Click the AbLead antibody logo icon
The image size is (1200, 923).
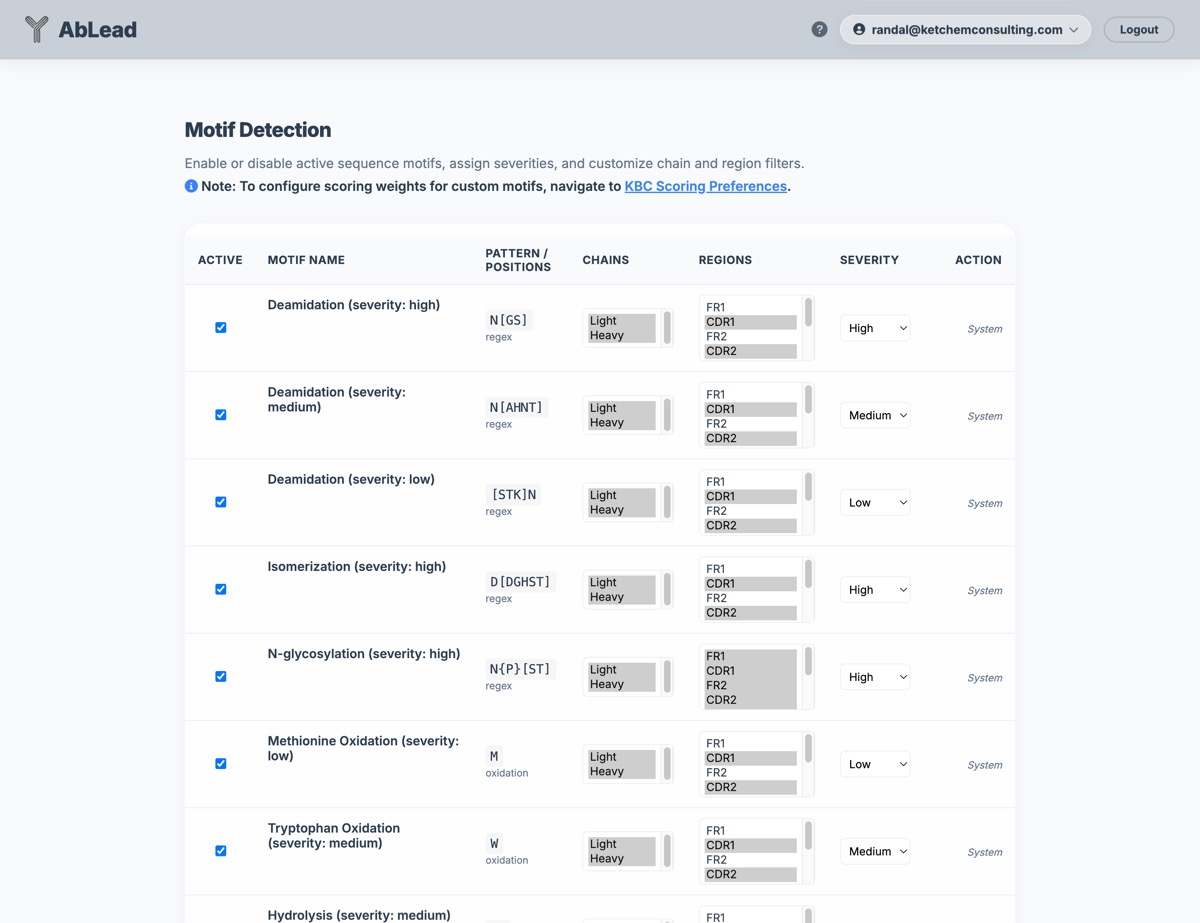(x=37, y=29)
